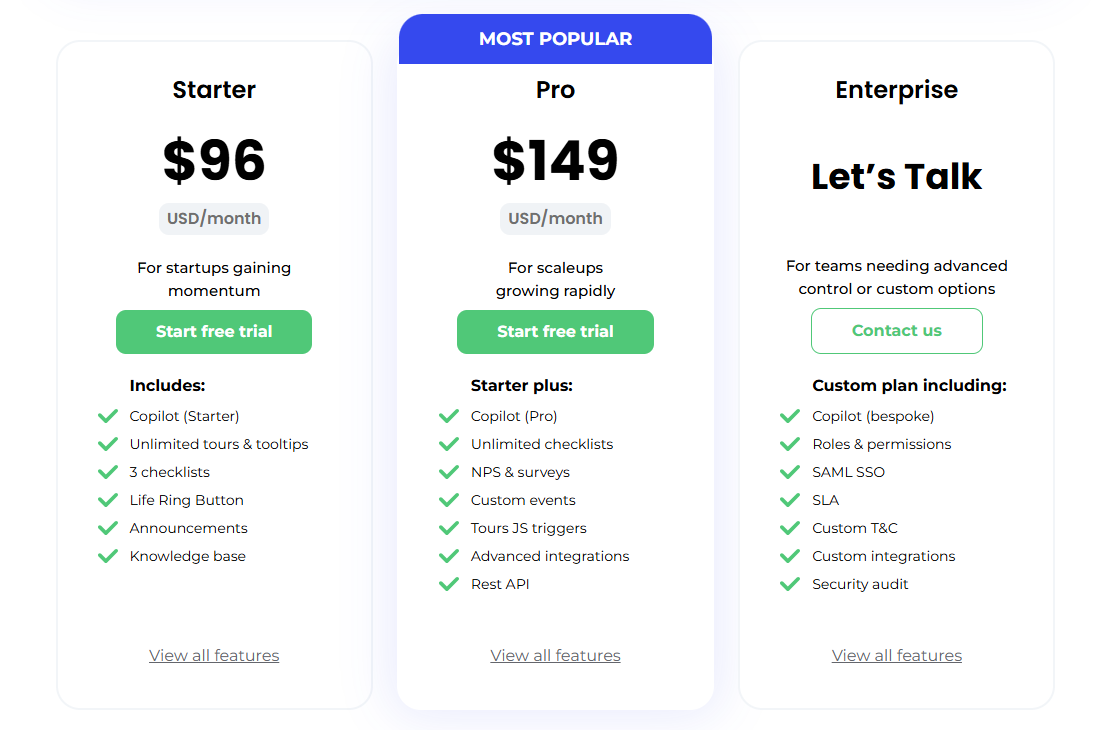Click the check icon next to Rest API

point(449,584)
